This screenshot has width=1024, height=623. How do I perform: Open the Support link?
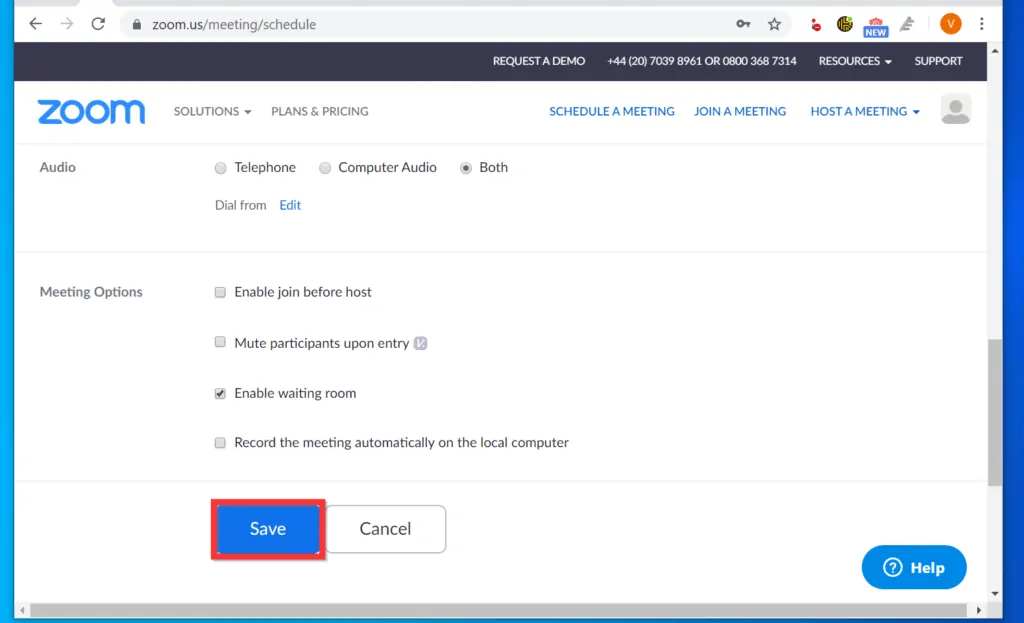(x=938, y=61)
